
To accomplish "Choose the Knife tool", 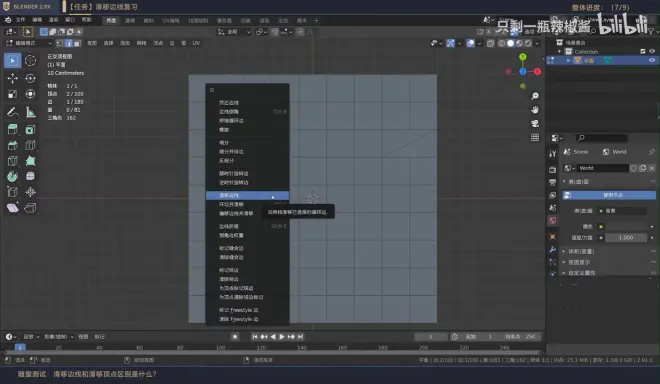I will 13,161.
